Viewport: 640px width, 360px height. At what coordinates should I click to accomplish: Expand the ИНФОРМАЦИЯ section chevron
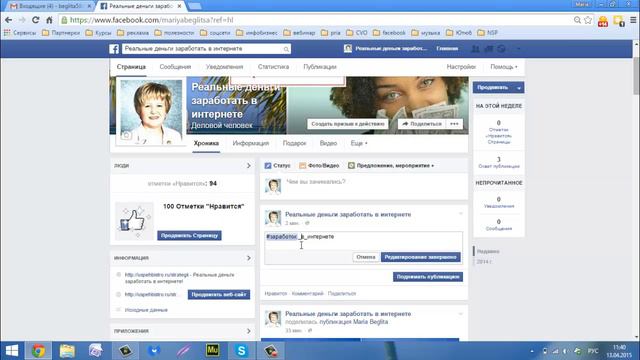249,258
